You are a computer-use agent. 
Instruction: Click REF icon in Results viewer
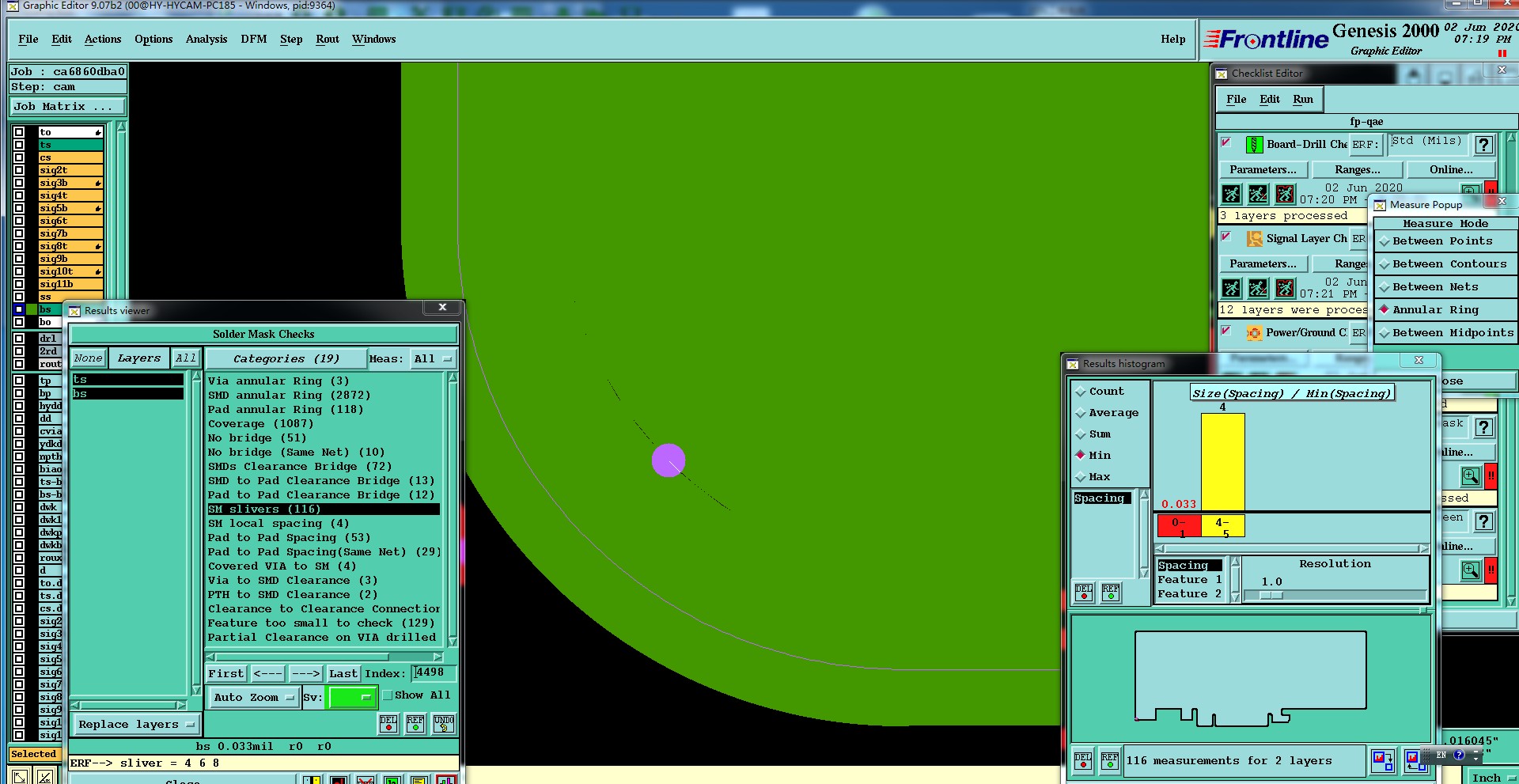tap(415, 723)
